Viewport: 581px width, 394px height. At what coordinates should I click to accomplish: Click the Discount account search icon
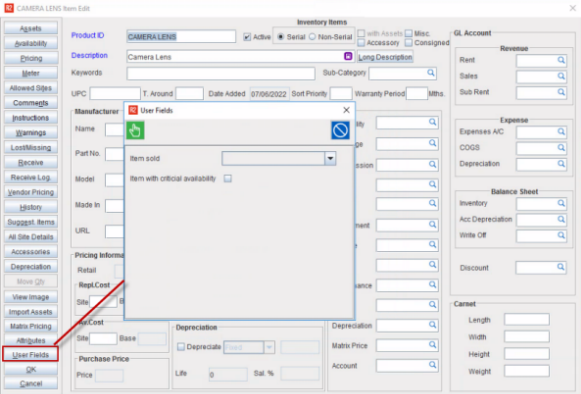click(561, 267)
